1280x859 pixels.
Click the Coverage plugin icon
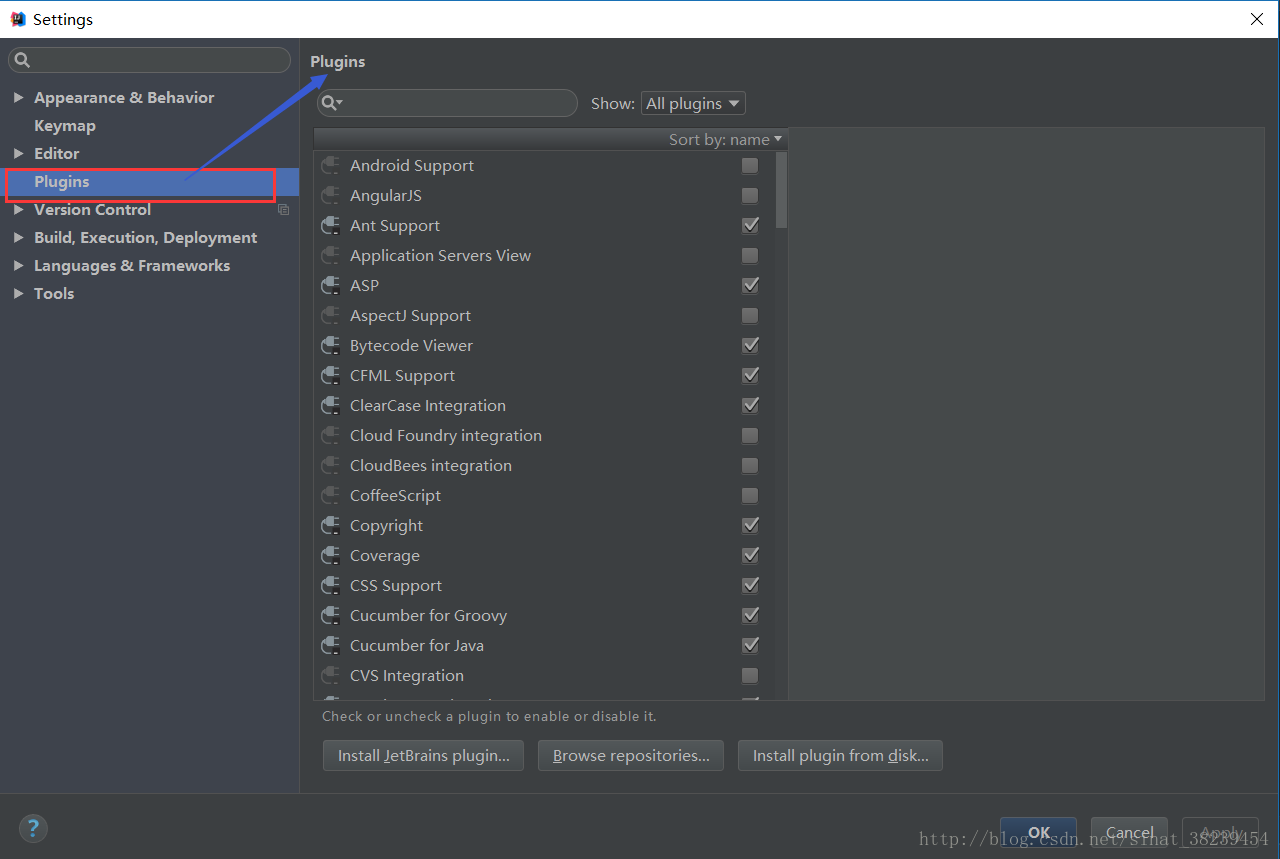click(330, 556)
